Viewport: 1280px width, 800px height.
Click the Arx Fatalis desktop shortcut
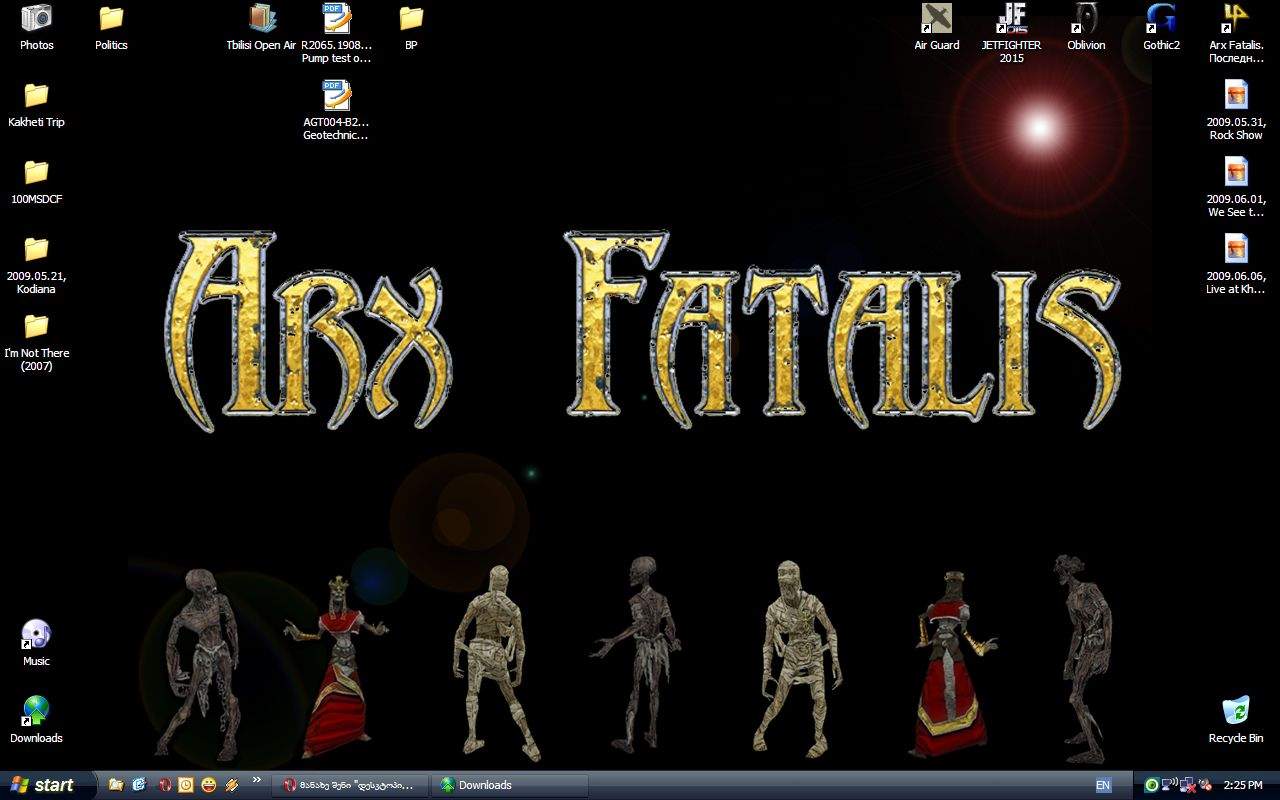coord(1236,19)
